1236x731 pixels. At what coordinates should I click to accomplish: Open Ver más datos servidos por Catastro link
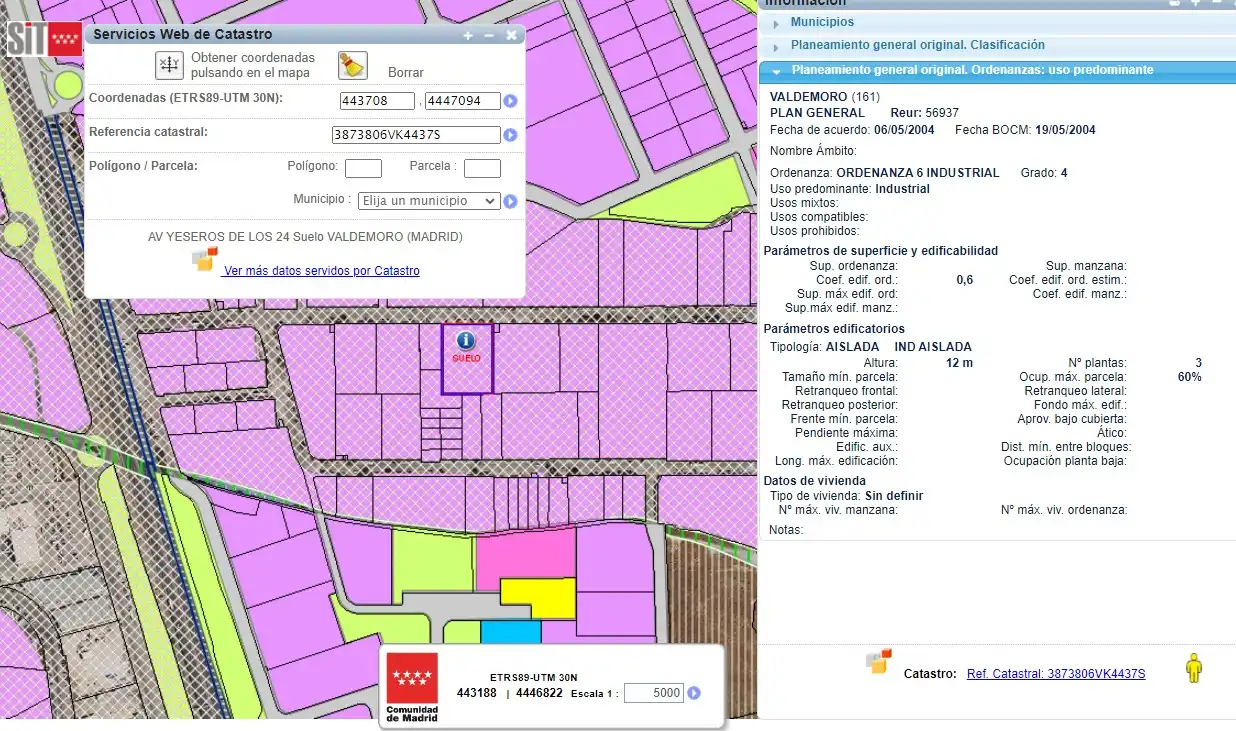pyautogui.click(x=322, y=271)
